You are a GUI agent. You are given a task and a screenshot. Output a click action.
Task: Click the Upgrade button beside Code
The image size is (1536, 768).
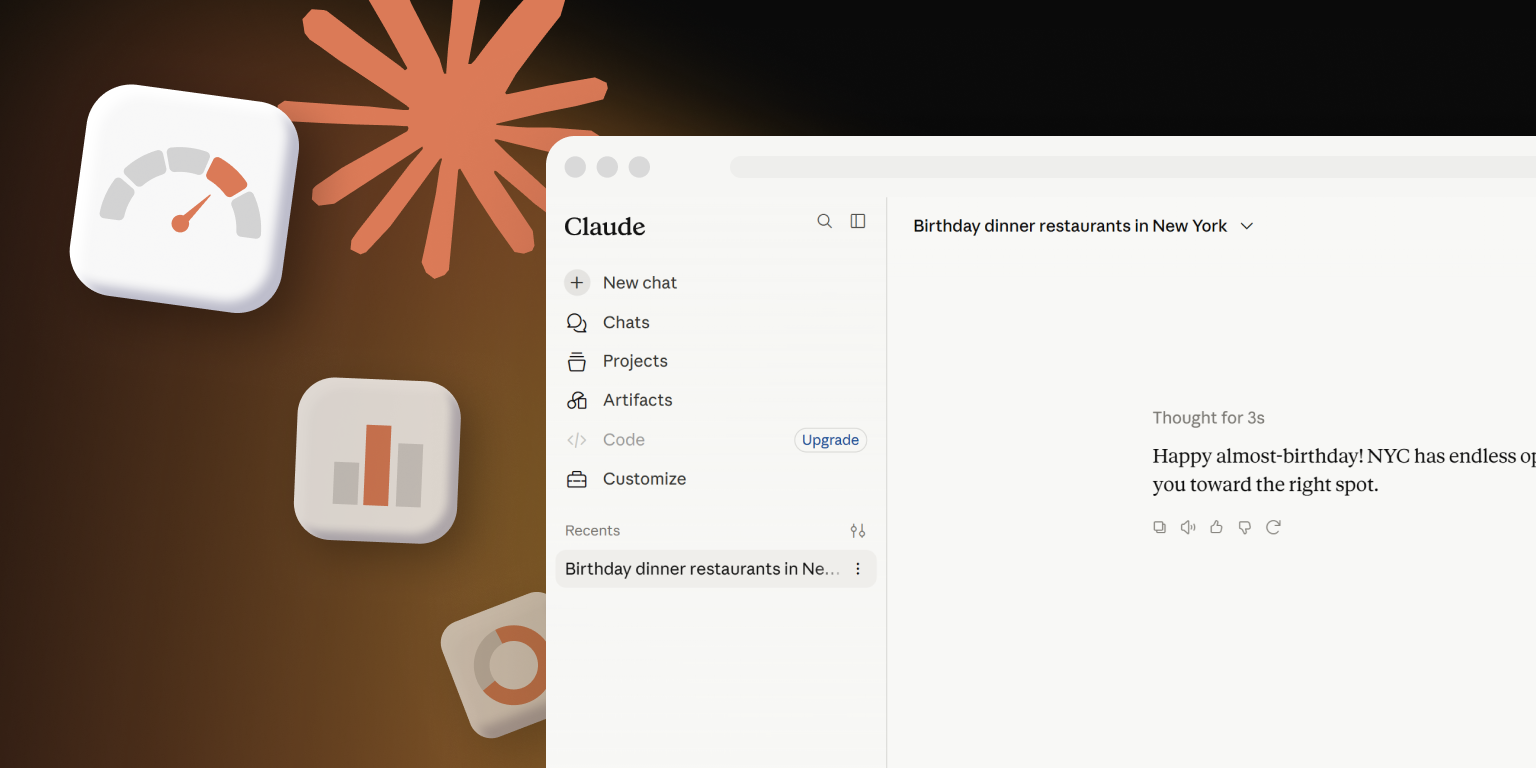pos(830,440)
